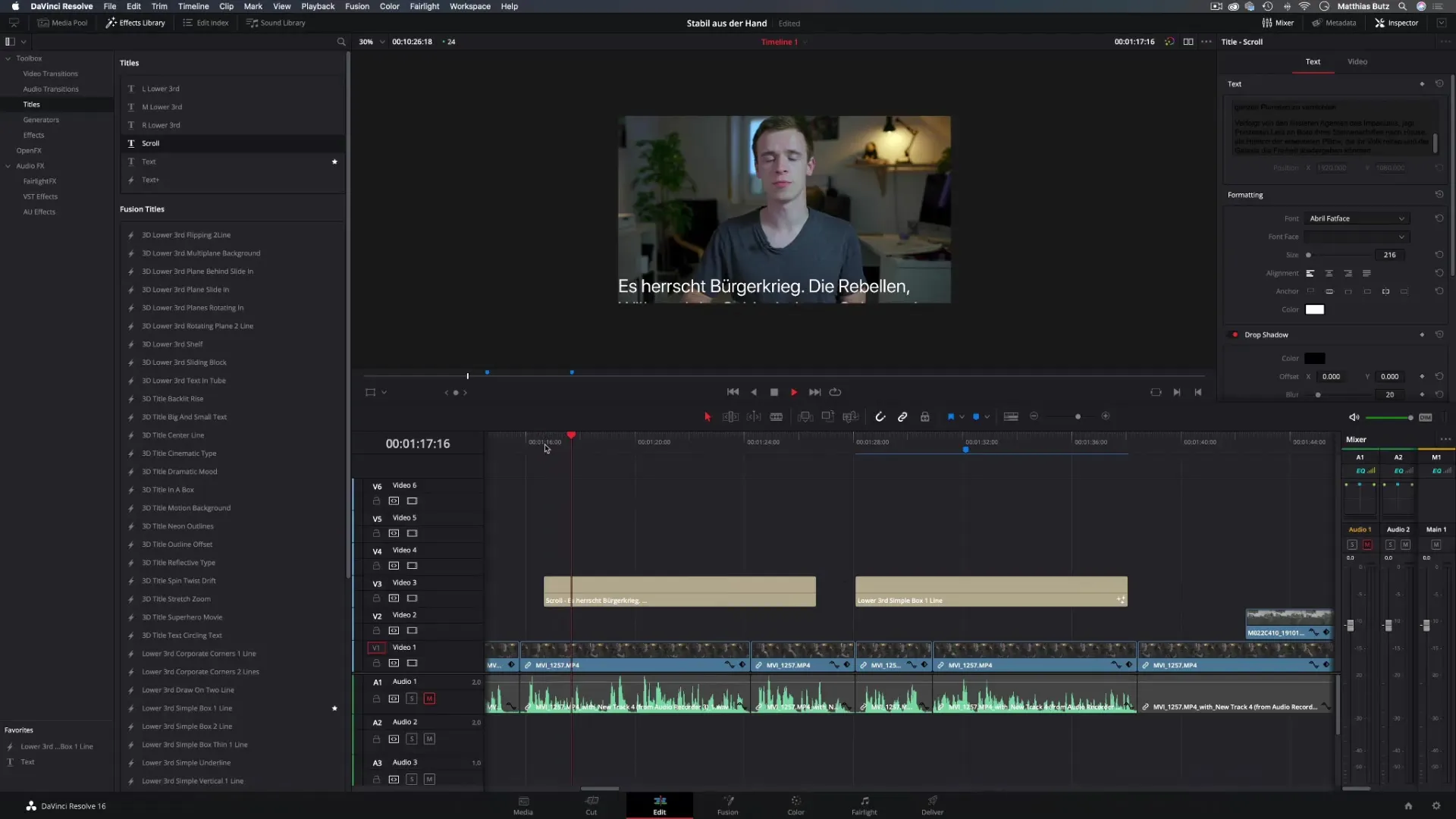Lock the Video 3 track
Image resolution: width=1456 pixels, height=819 pixels.
tap(376, 598)
